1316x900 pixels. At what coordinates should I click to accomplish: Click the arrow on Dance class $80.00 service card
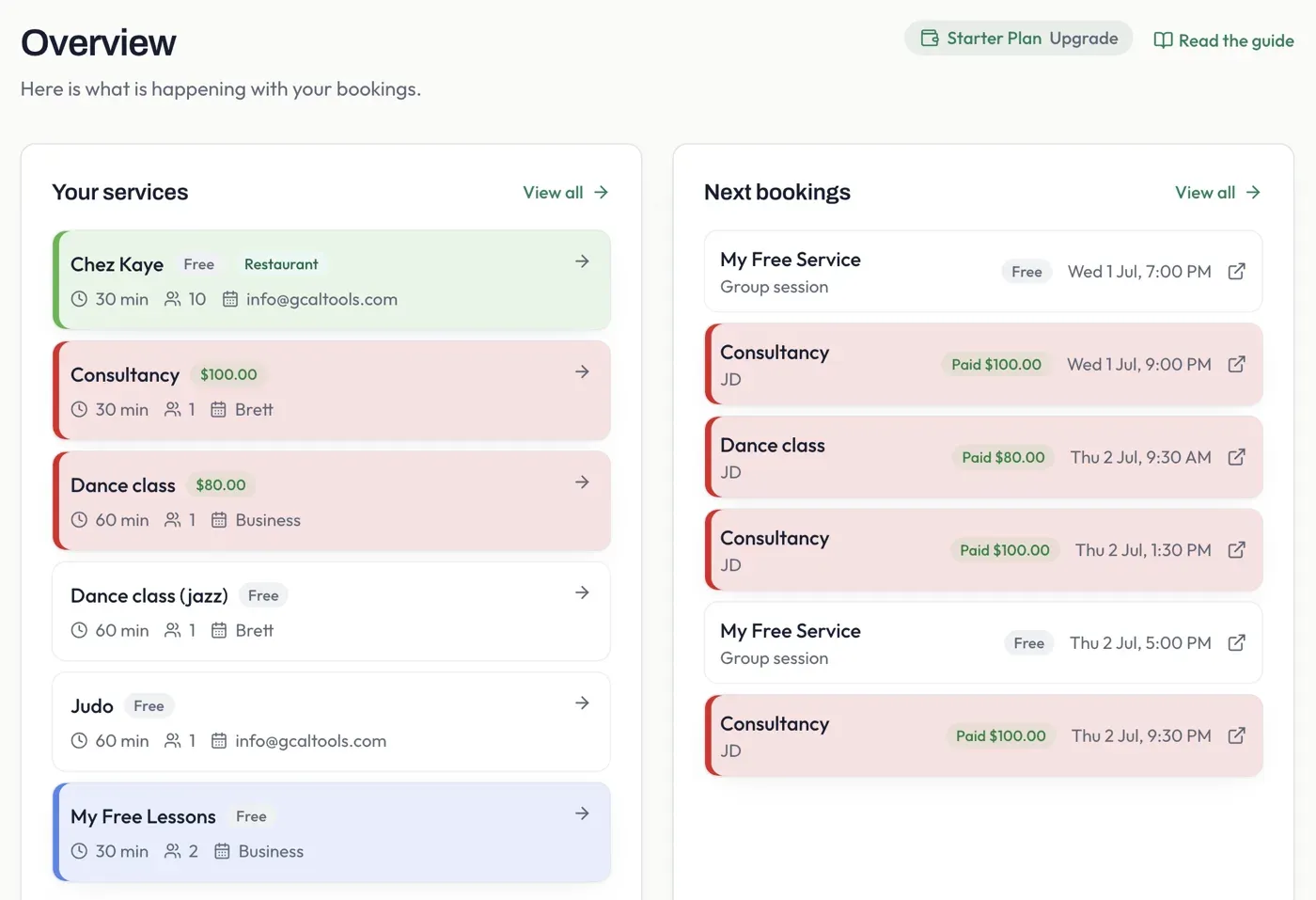coord(582,482)
